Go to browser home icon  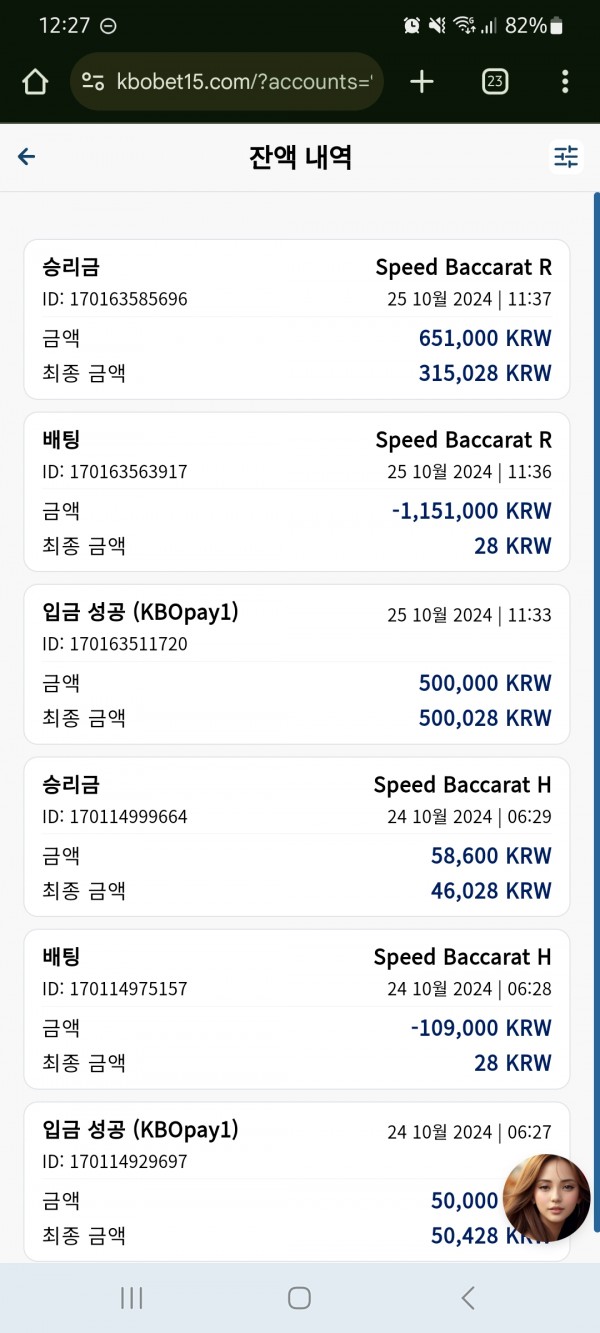click(x=35, y=82)
